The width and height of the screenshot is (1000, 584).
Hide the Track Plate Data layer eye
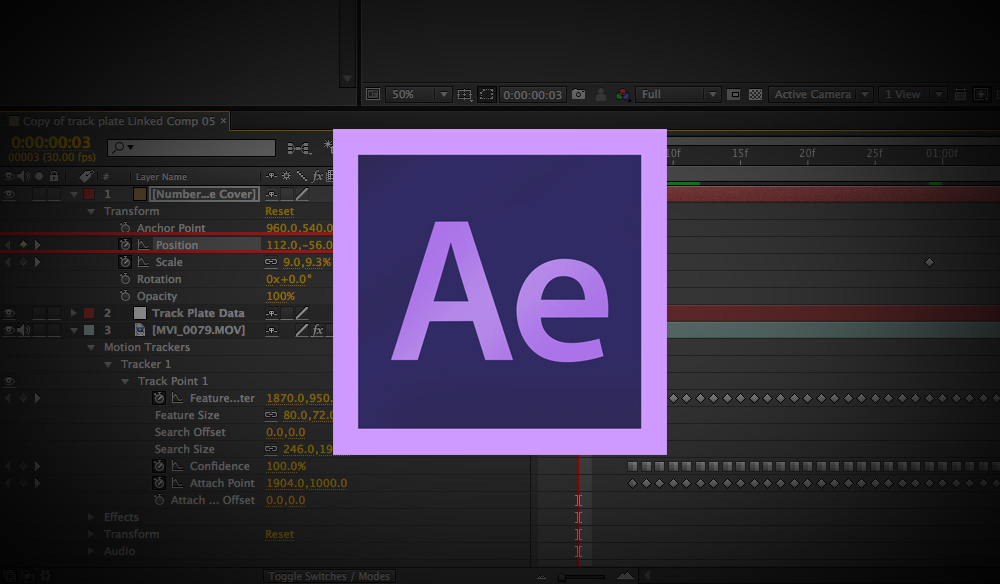click(x=9, y=313)
